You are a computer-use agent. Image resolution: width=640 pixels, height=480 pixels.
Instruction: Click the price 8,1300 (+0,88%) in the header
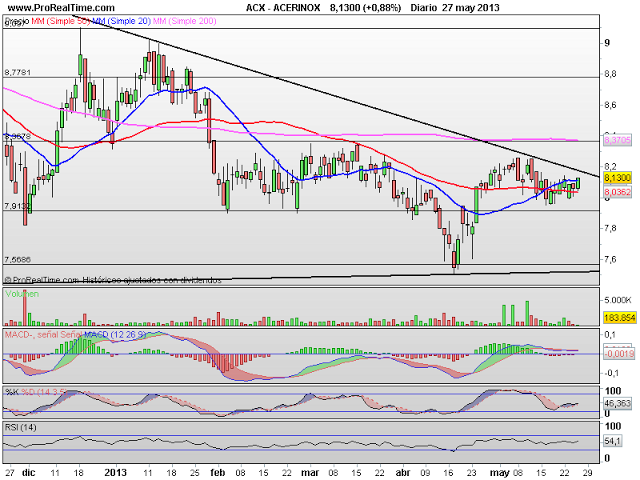pyautogui.click(x=365, y=7)
